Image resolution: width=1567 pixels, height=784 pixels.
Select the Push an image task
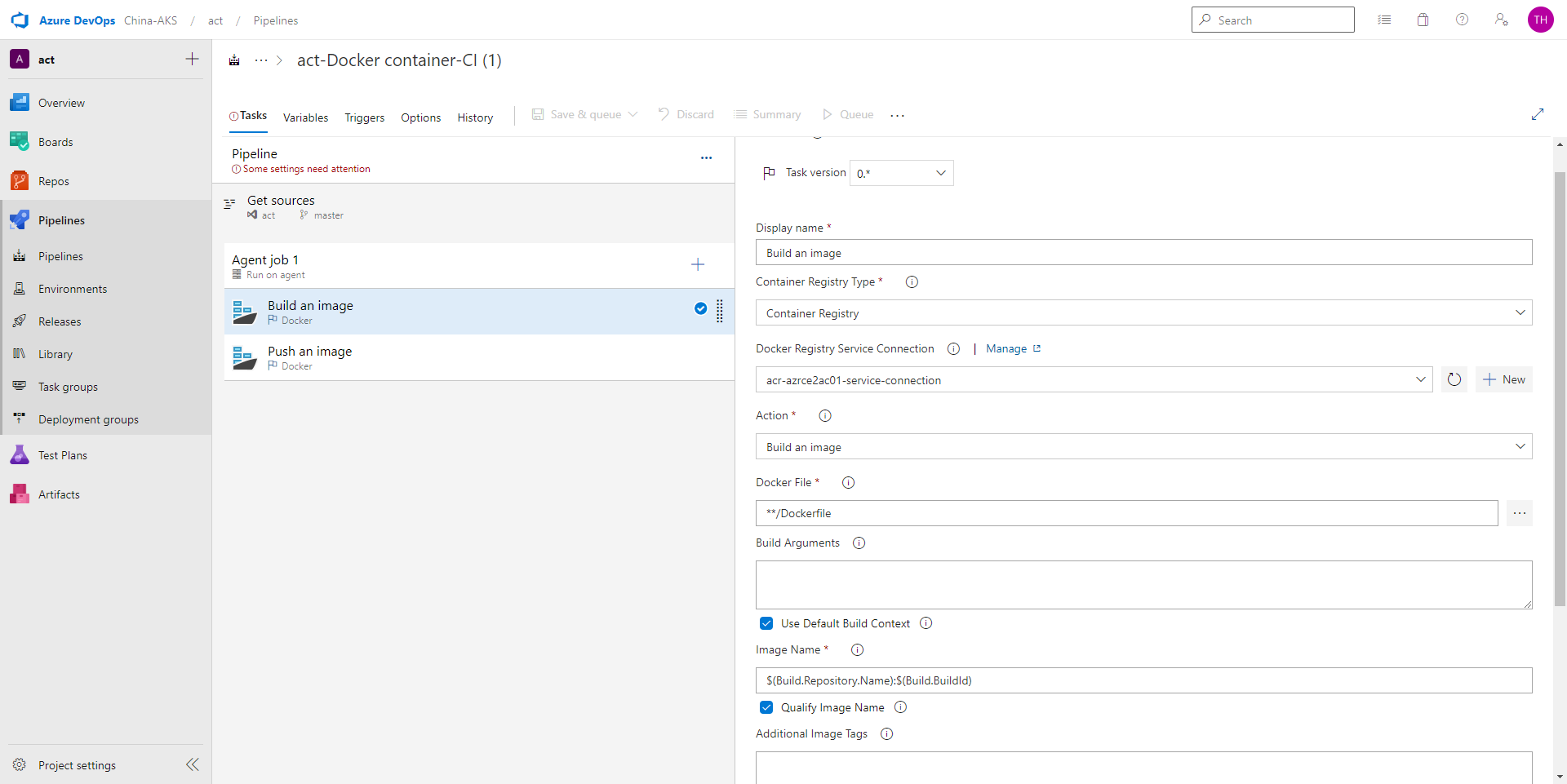[479, 357]
